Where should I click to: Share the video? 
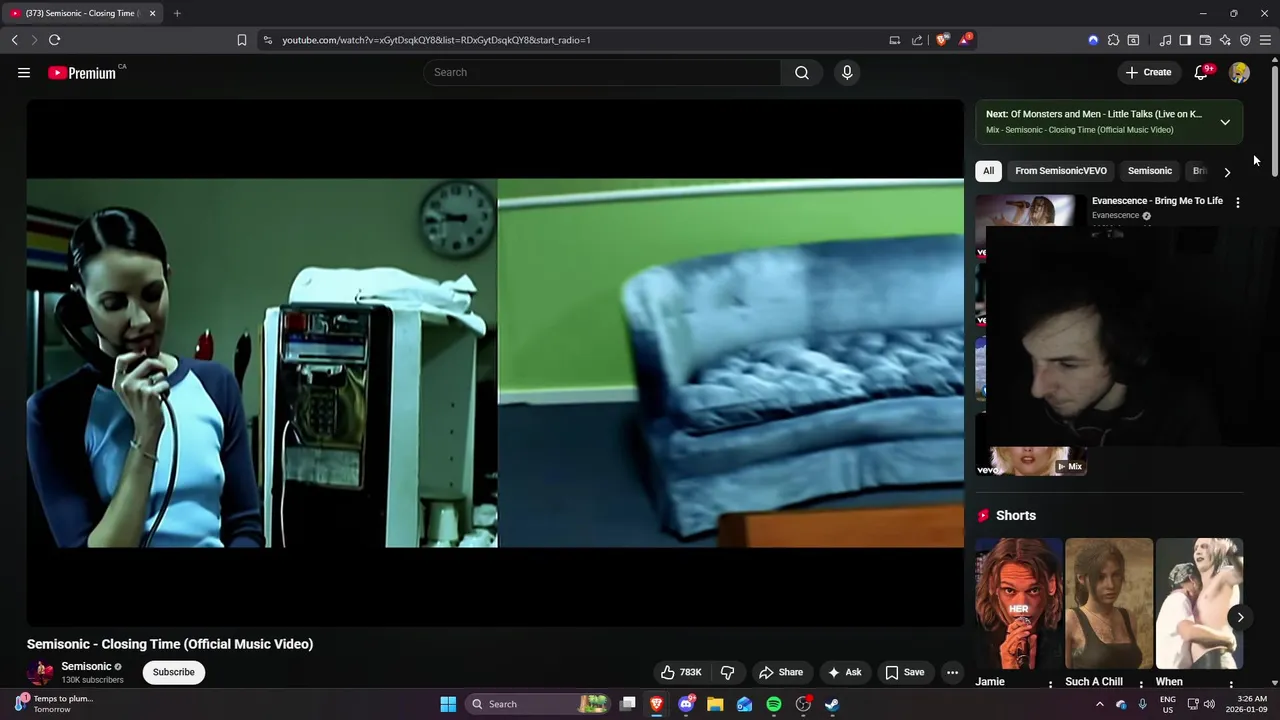[780, 672]
